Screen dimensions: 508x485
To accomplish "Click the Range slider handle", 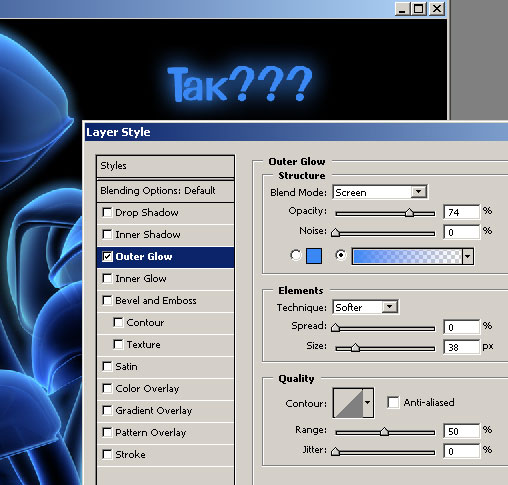I will pos(384,432).
